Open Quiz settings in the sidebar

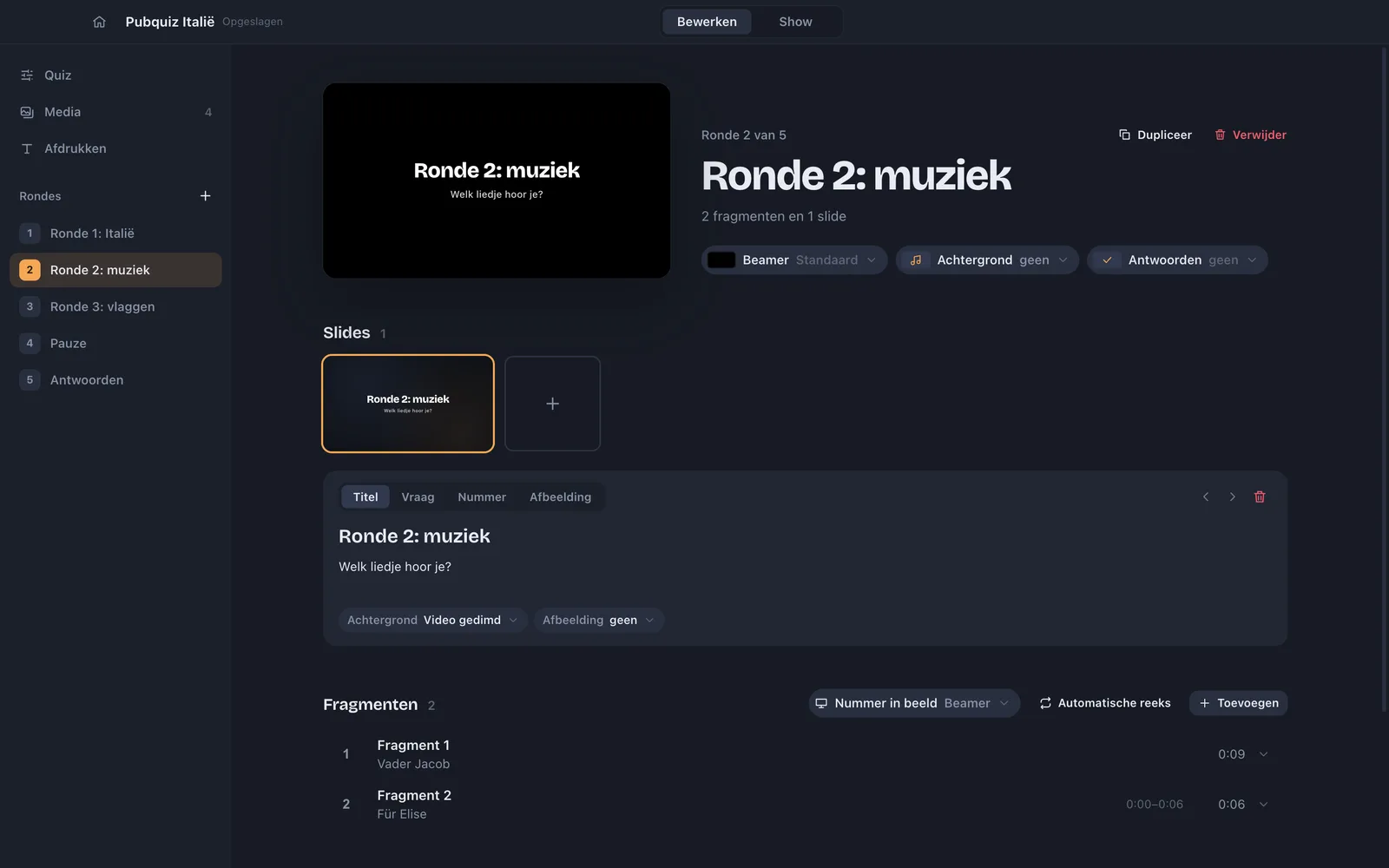coord(115,76)
